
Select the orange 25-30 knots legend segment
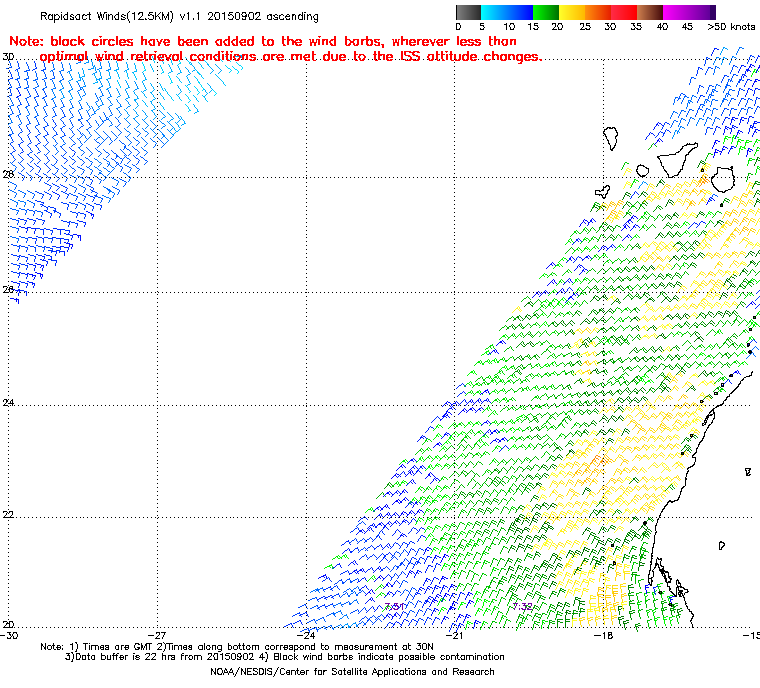598,12
